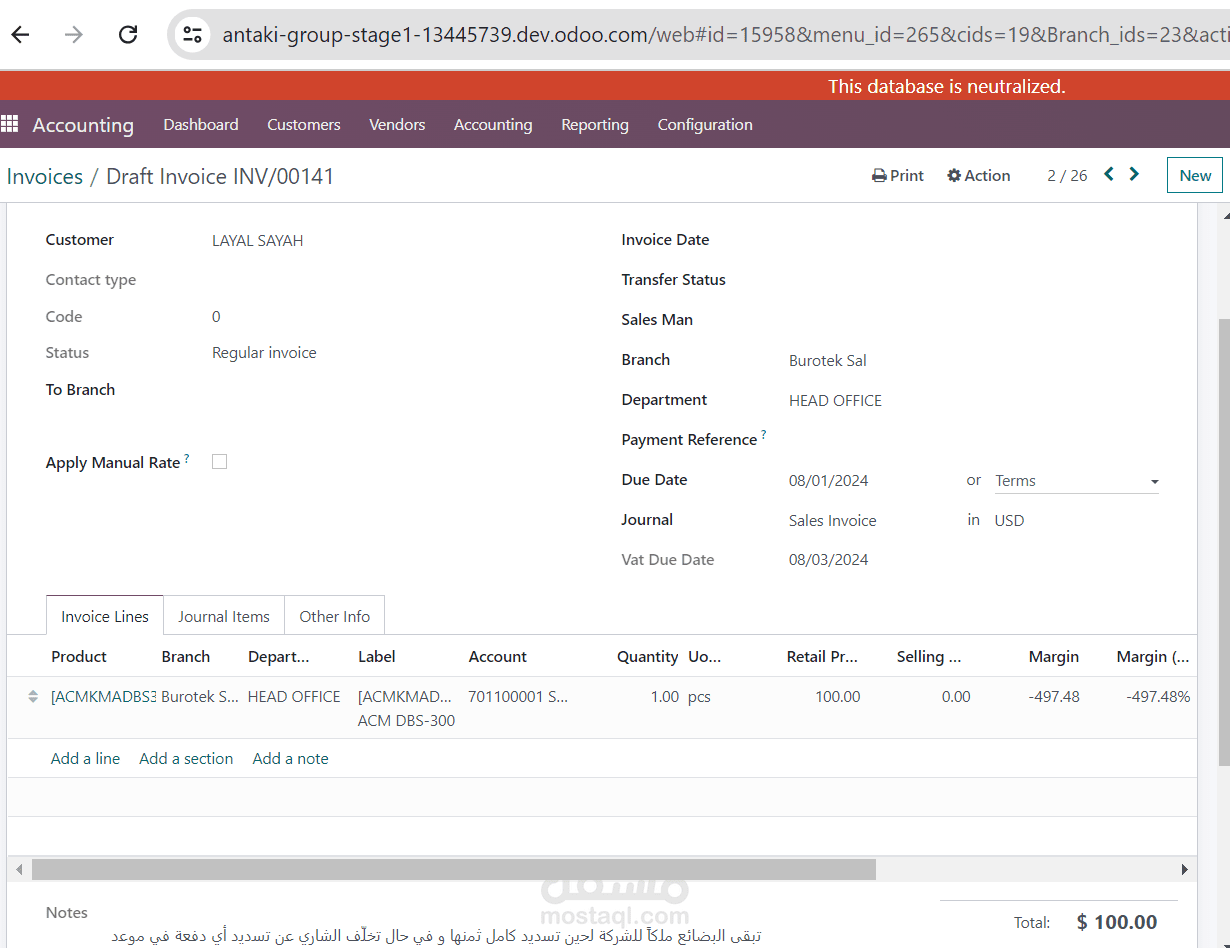Go to previous invoice record arrow

[x=1109, y=174]
